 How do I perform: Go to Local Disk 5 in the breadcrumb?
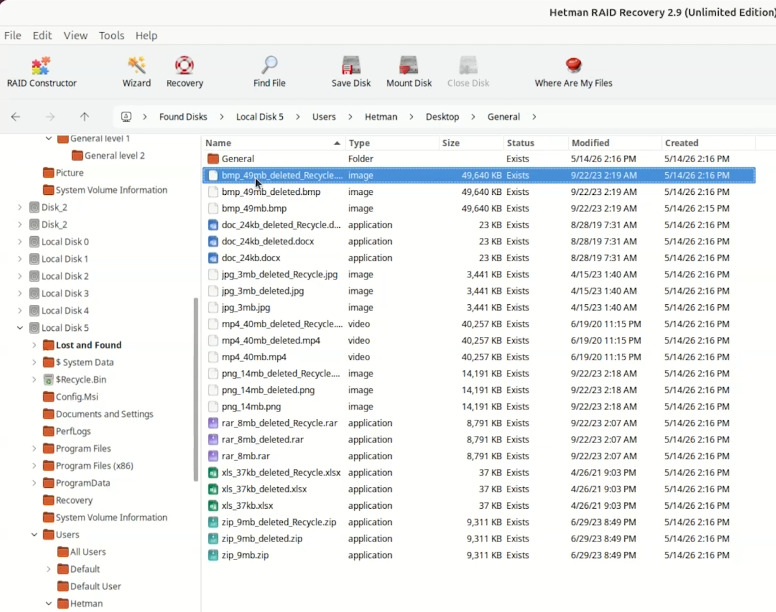coord(260,117)
